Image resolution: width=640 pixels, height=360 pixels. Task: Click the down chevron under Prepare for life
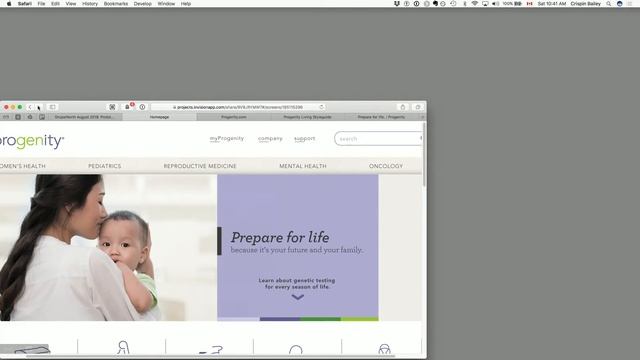(298, 297)
